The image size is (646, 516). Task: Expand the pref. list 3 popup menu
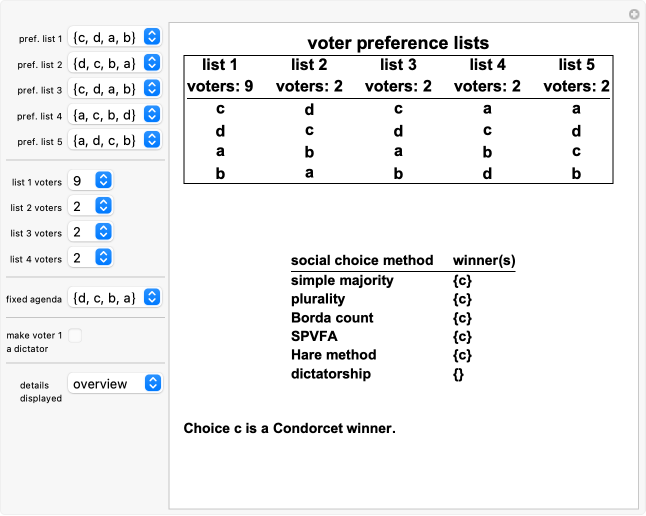(115, 89)
